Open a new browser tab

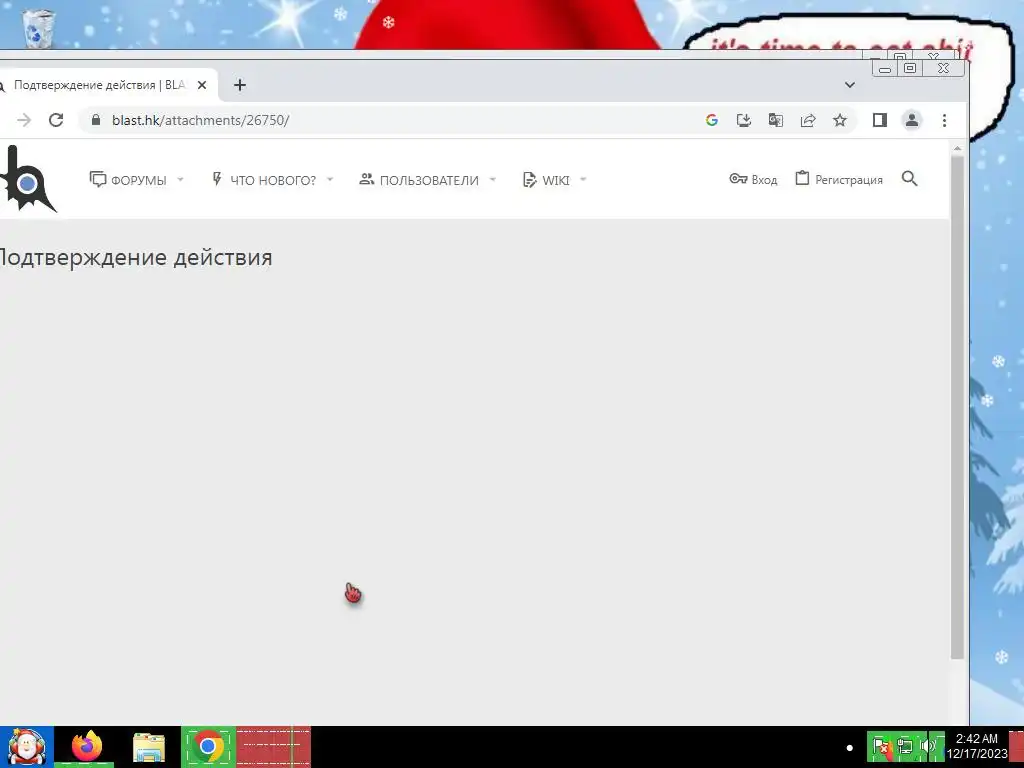click(240, 85)
